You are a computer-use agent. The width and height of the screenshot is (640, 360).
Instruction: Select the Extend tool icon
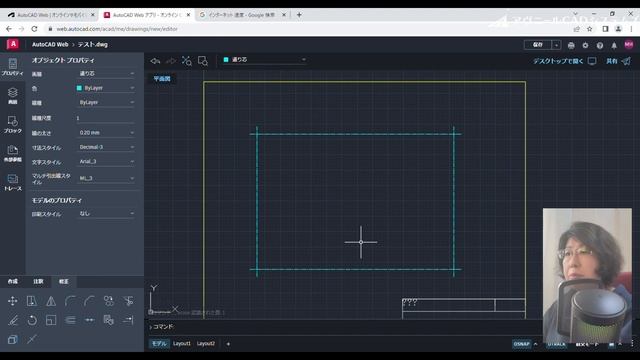[x=128, y=320]
